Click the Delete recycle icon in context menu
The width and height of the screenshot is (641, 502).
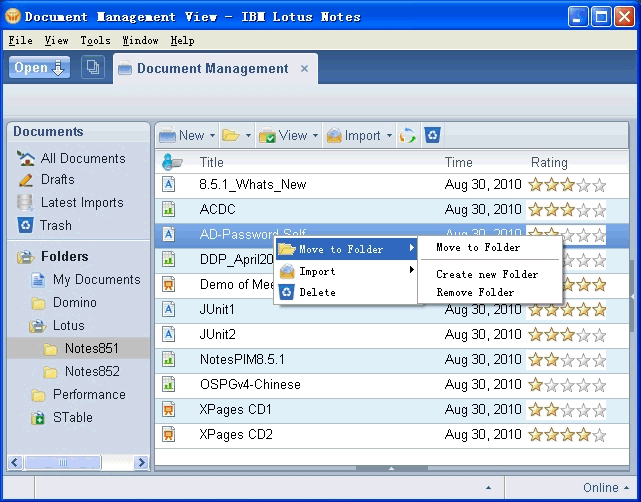tap(287, 292)
